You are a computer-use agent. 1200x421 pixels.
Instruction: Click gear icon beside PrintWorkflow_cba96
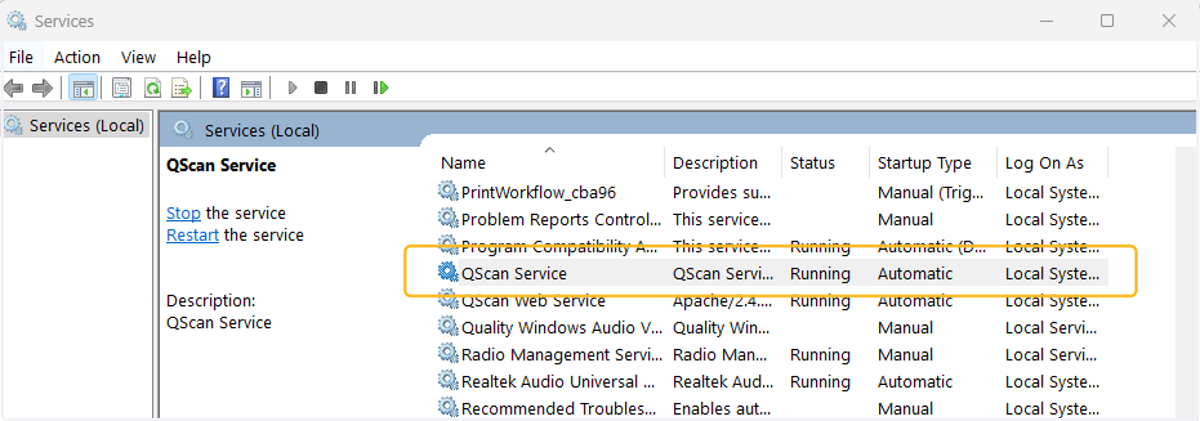click(448, 192)
